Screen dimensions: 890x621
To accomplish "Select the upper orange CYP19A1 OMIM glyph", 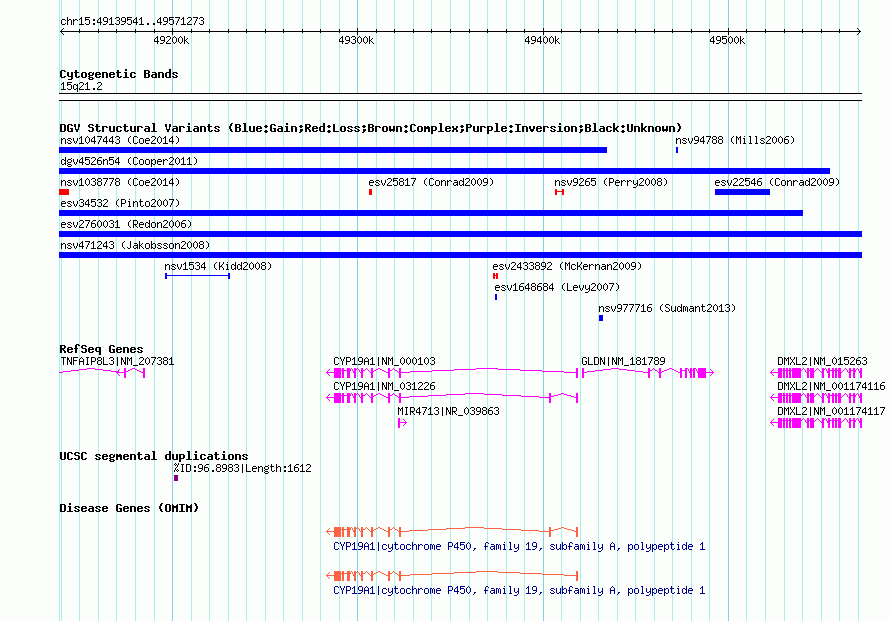I will (452, 531).
